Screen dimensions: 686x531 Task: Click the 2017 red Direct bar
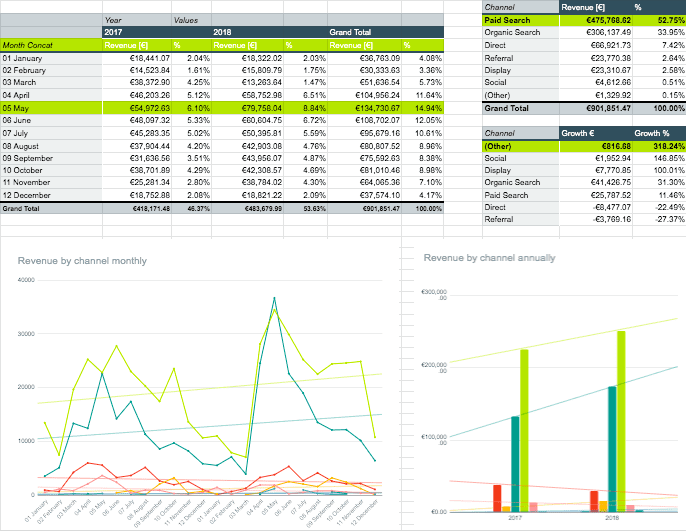tap(497, 498)
